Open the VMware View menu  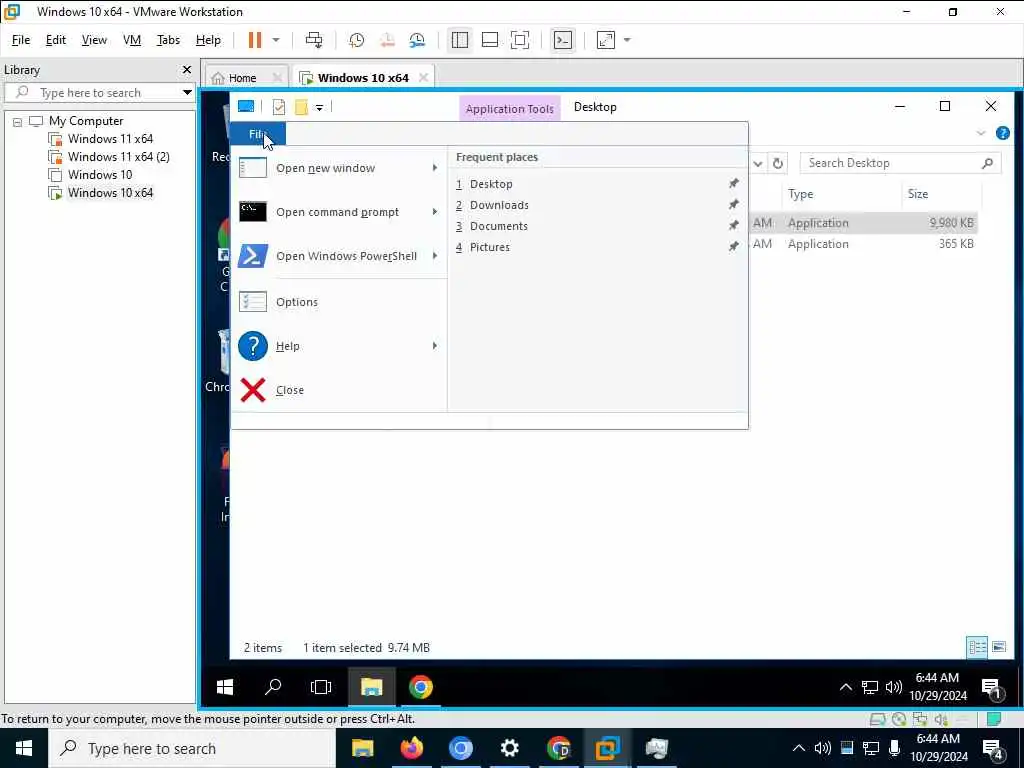pos(94,40)
